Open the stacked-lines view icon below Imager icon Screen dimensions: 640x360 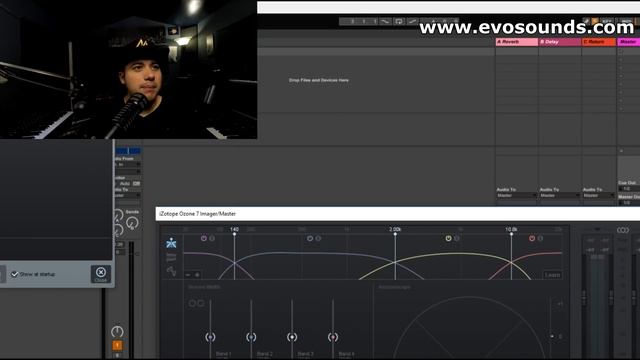click(171, 257)
